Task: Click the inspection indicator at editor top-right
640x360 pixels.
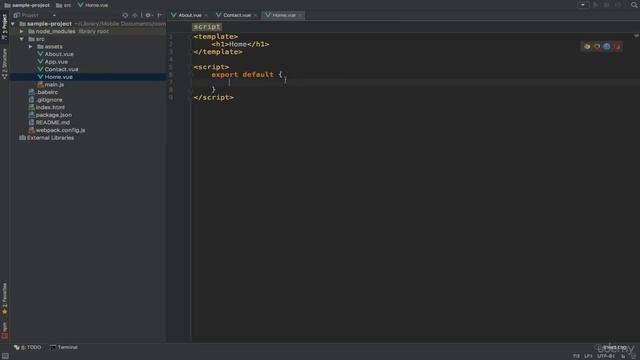Action: pos(636,36)
